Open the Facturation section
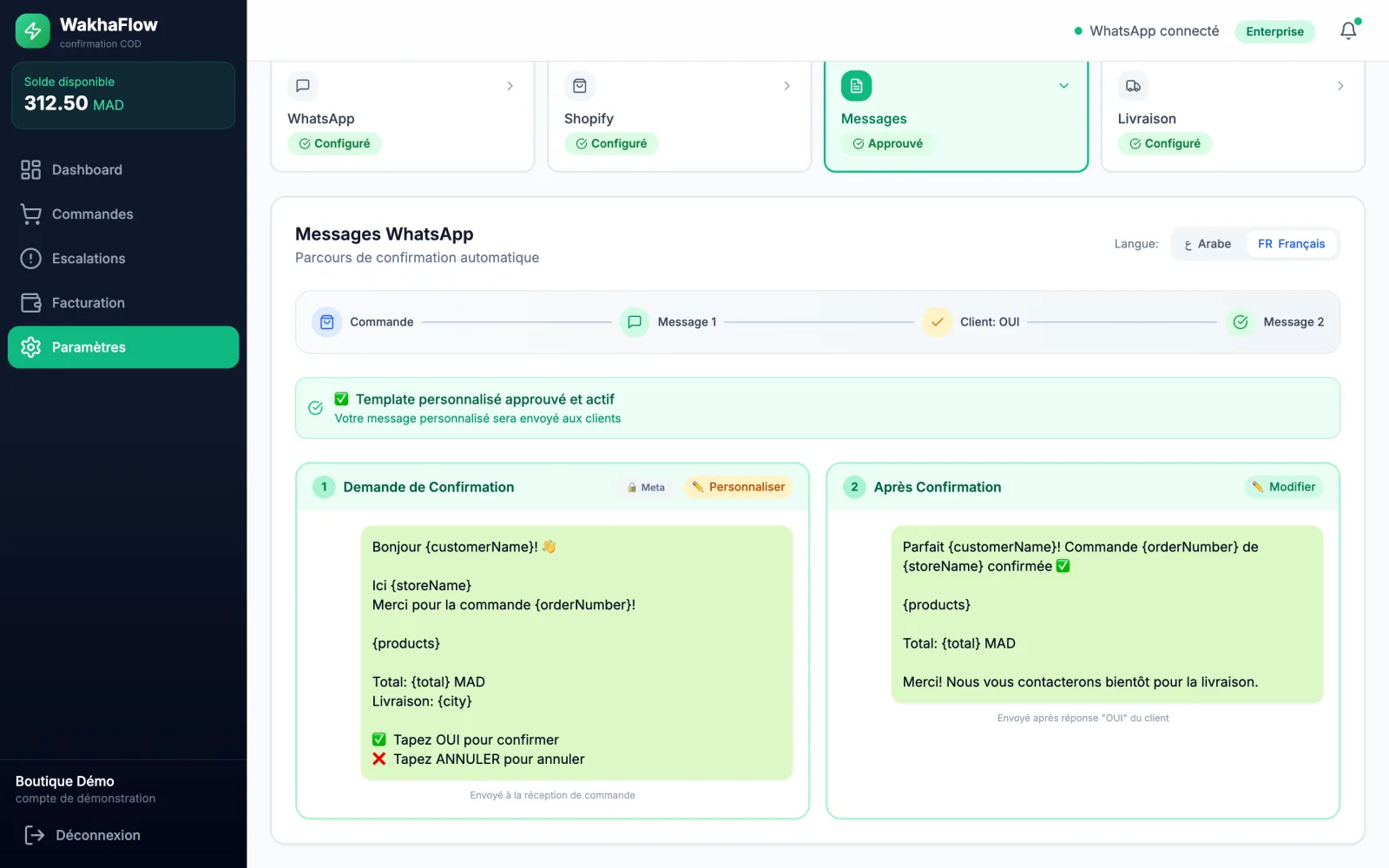 click(x=123, y=303)
